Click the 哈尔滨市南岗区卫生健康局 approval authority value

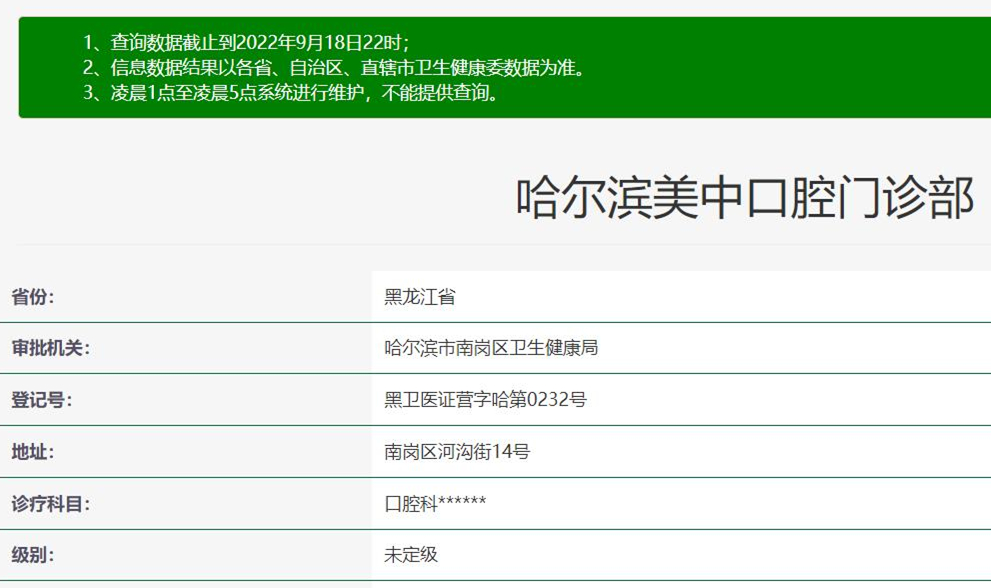point(491,348)
